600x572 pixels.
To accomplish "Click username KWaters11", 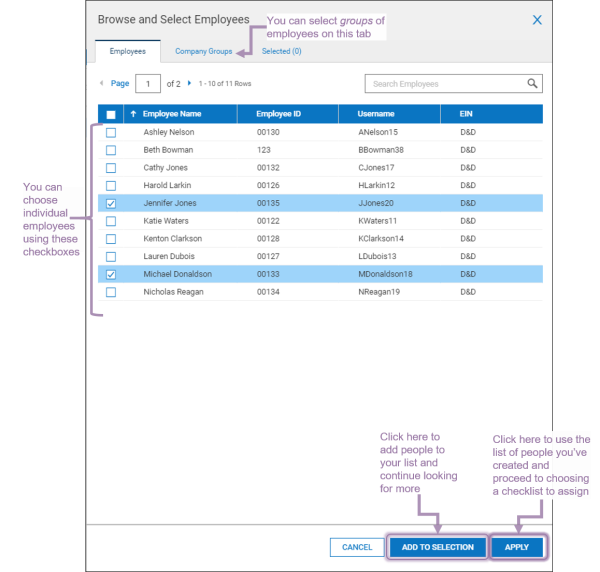I will point(377,221).
